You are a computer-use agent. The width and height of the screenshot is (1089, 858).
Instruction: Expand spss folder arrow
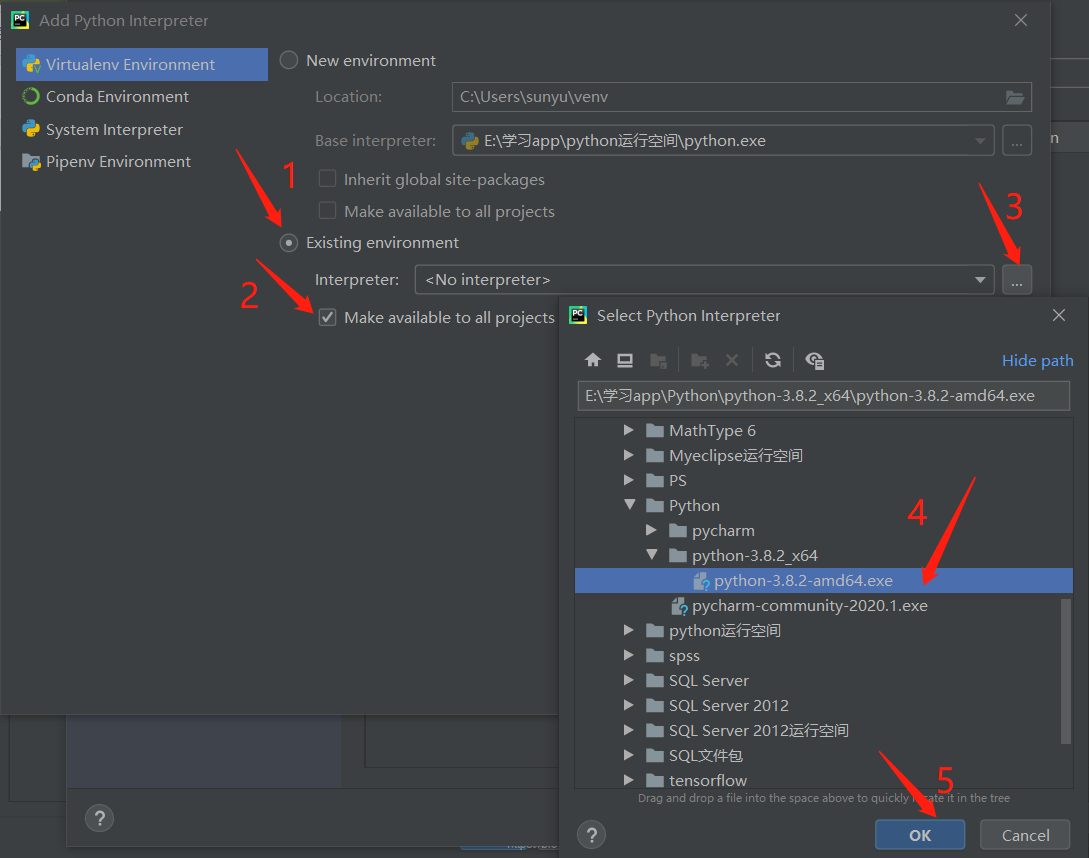[x=629, y=655]
